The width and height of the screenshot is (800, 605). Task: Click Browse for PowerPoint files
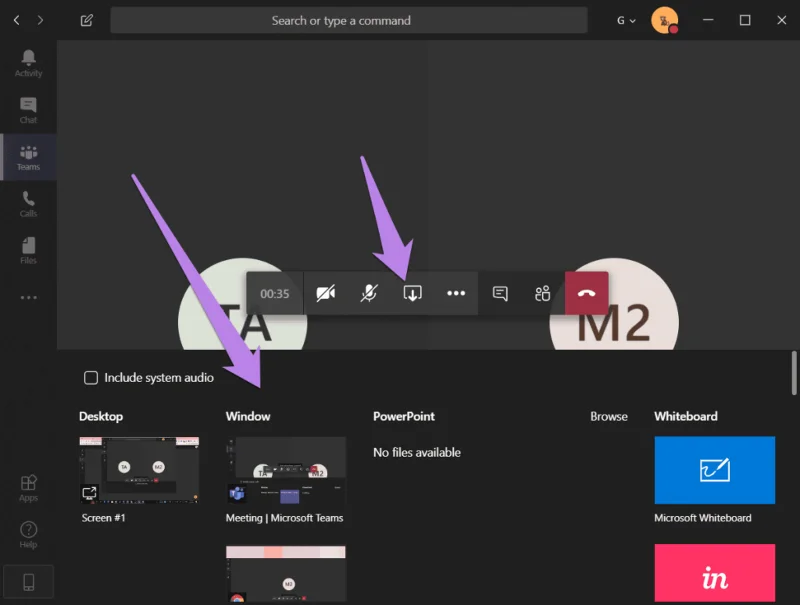coord(609,416)
